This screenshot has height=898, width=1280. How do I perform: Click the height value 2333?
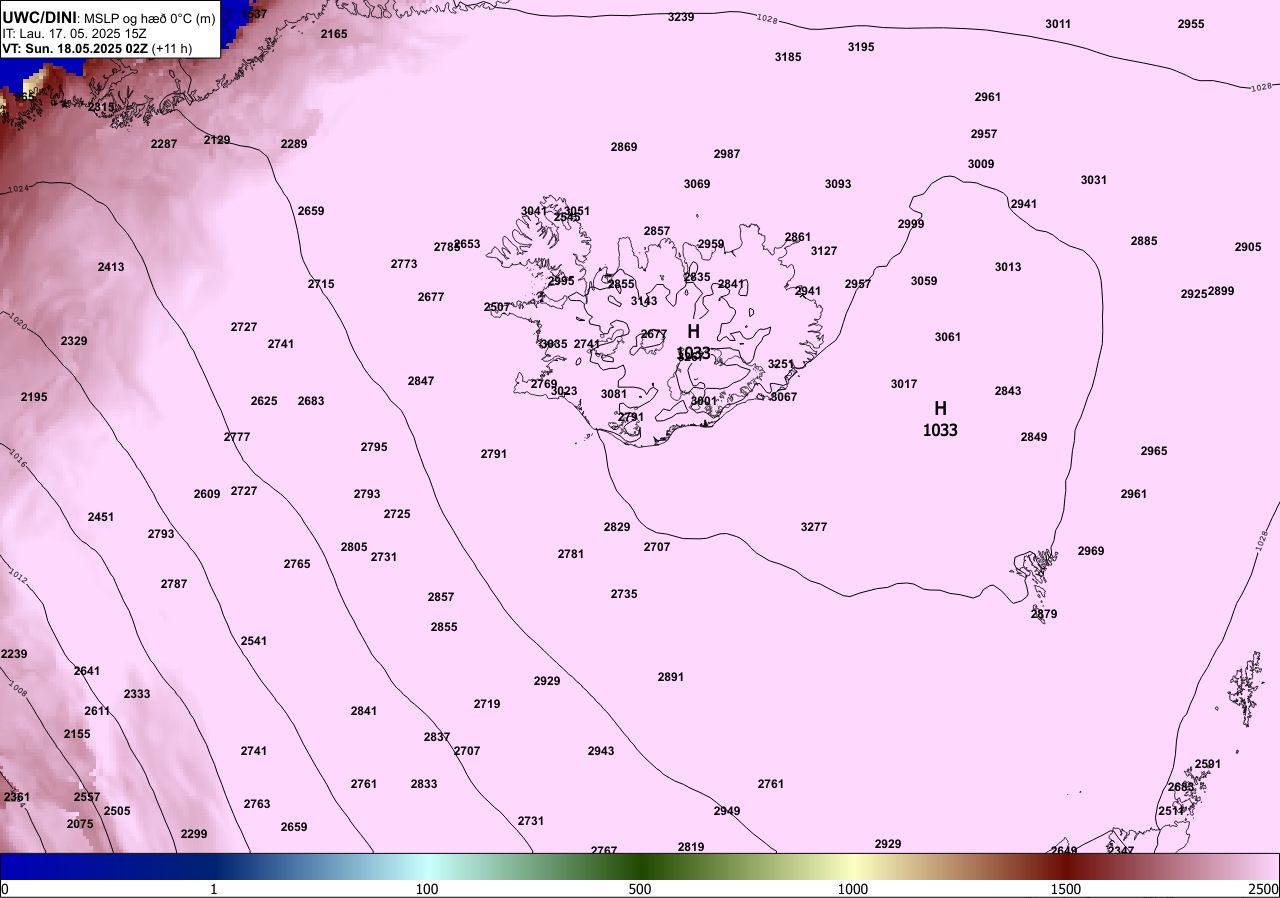click(137, 694)
